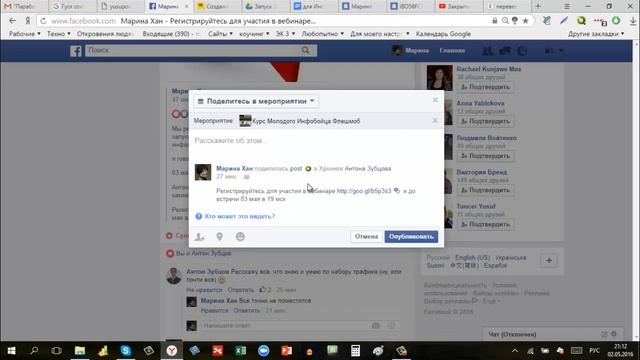The image size is (640, 360).
Task: Open account settings dropdown arrow in header
Action: (562, 51)
